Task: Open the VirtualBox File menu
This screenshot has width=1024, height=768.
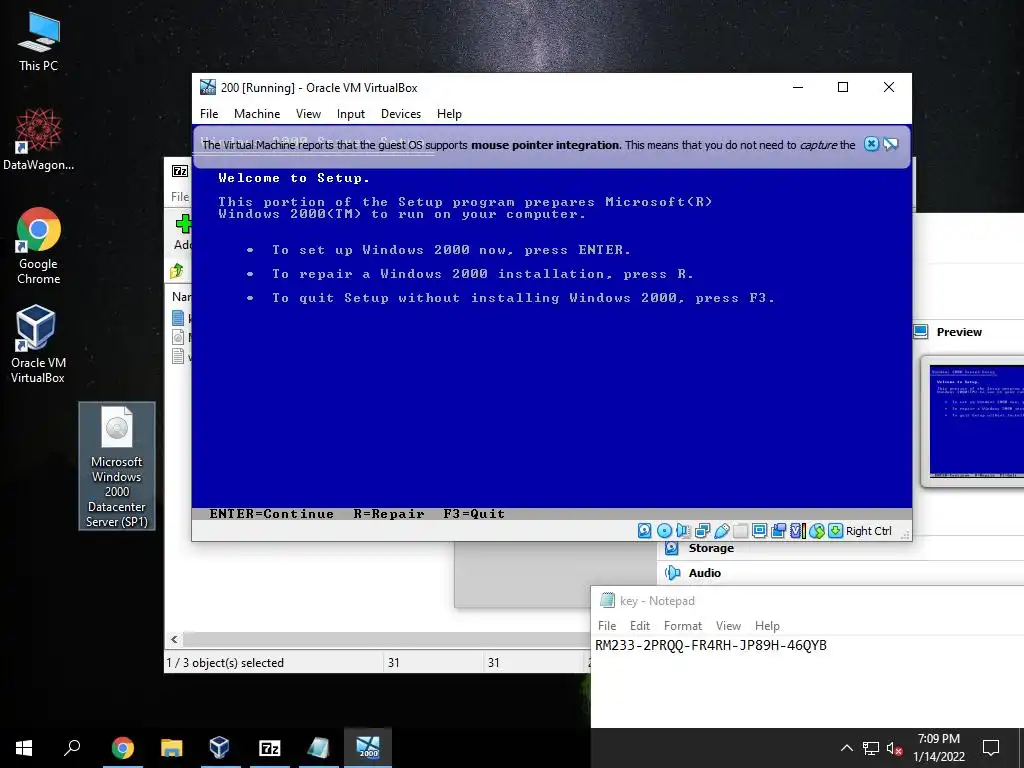Action: [x=209, y=114]
